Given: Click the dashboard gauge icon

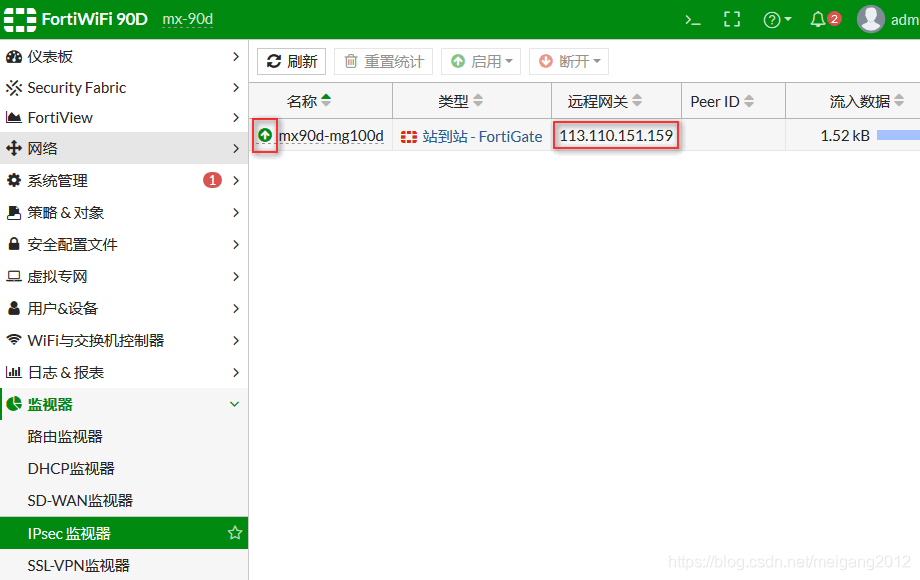Looking at the screenshot, I should click(x=13, y=56).
